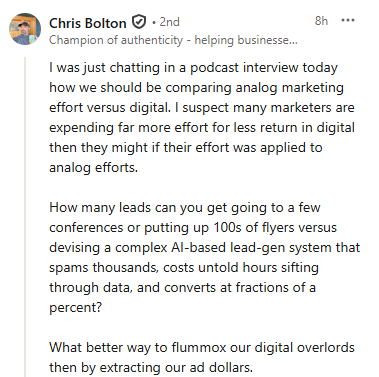Click the word 'conferences' in the second paragraph
Screen dimensions: 379x377
[86, 228]
